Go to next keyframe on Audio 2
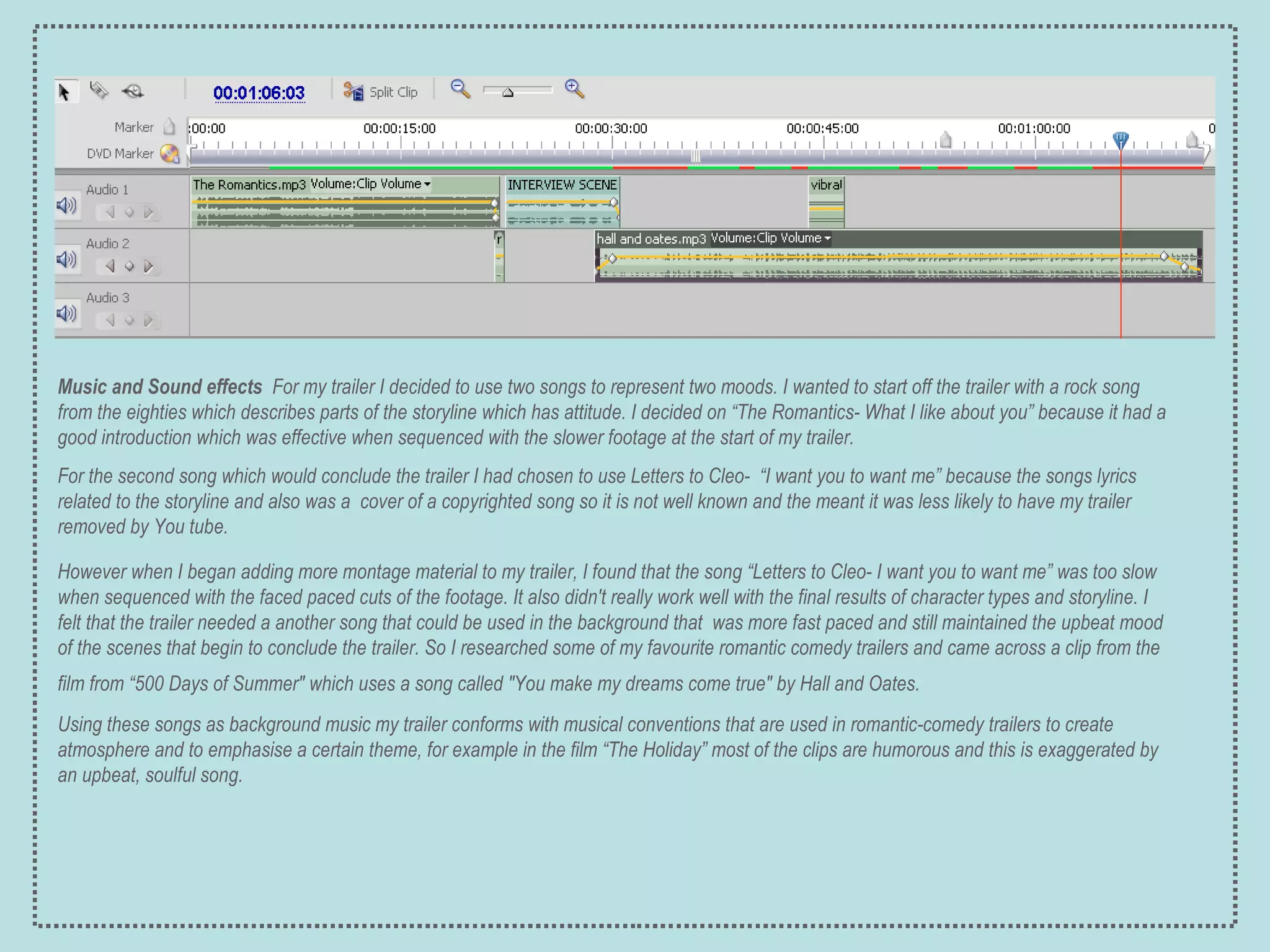The width and height of the screenshot is (1270, 952). pyautogui.click(x=149, y=266)
